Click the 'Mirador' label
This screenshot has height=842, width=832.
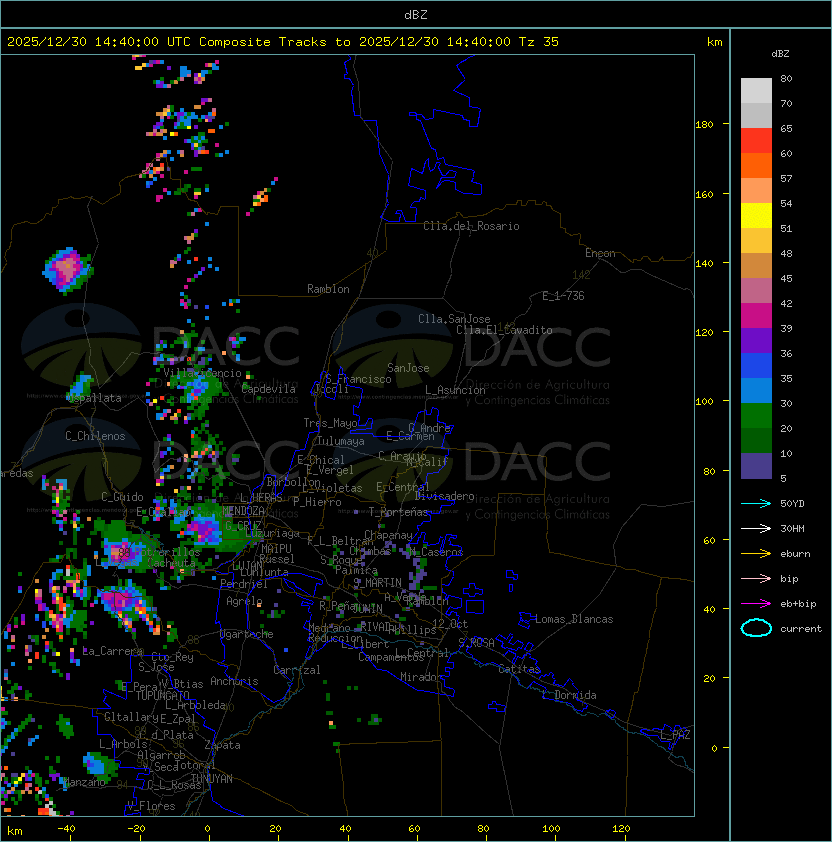pos(422,677)
